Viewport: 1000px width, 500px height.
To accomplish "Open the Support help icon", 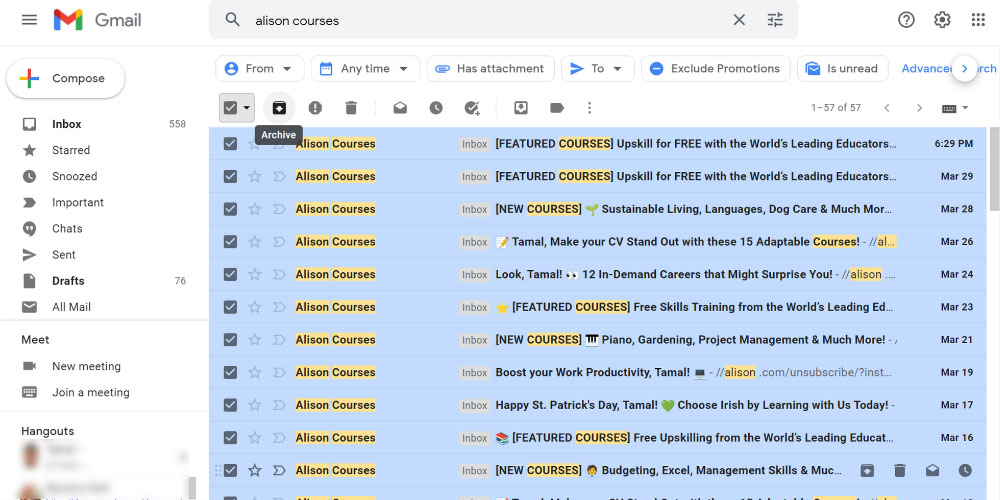I will click(x=906, y=20).
